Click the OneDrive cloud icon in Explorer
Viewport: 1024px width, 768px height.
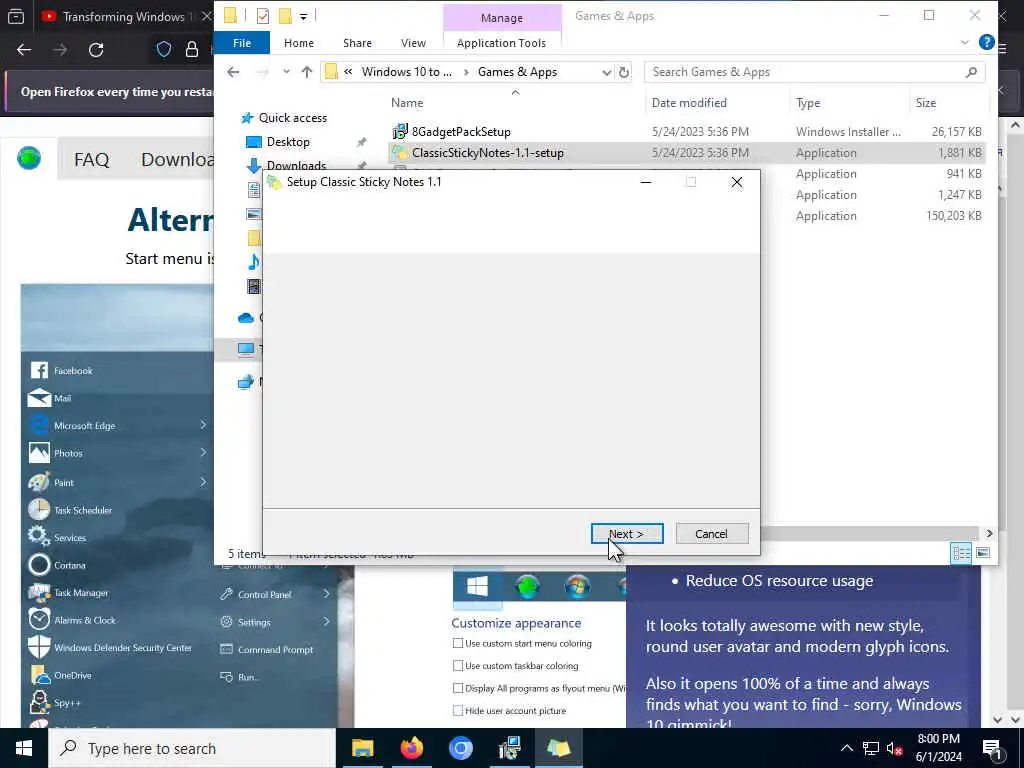click(246, 318)
